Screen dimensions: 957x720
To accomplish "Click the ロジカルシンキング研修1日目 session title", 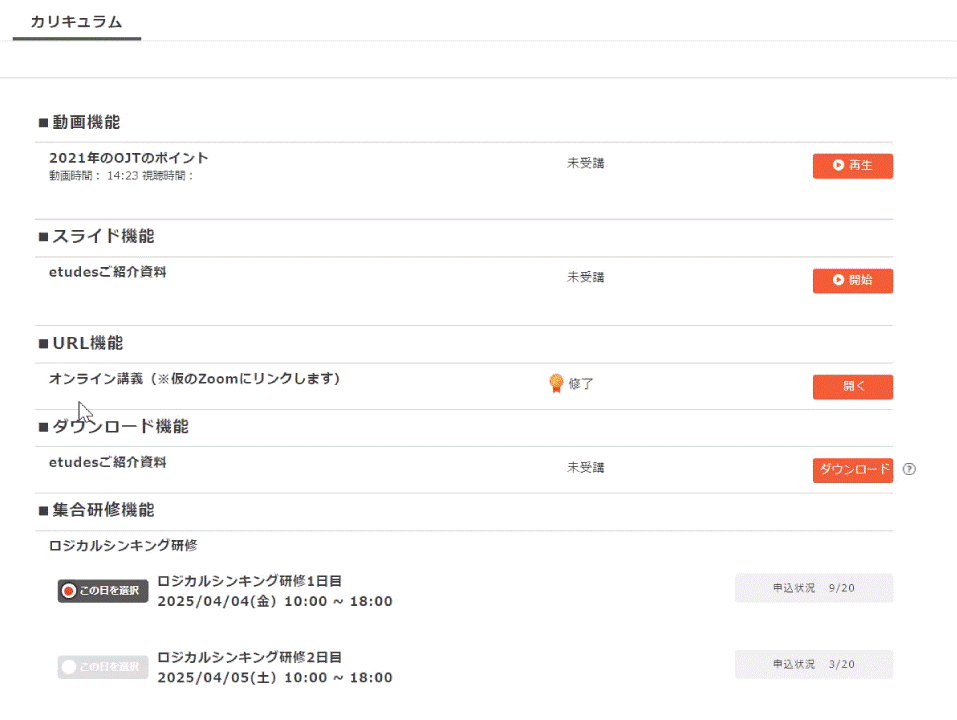I will (x=250, y=581).
